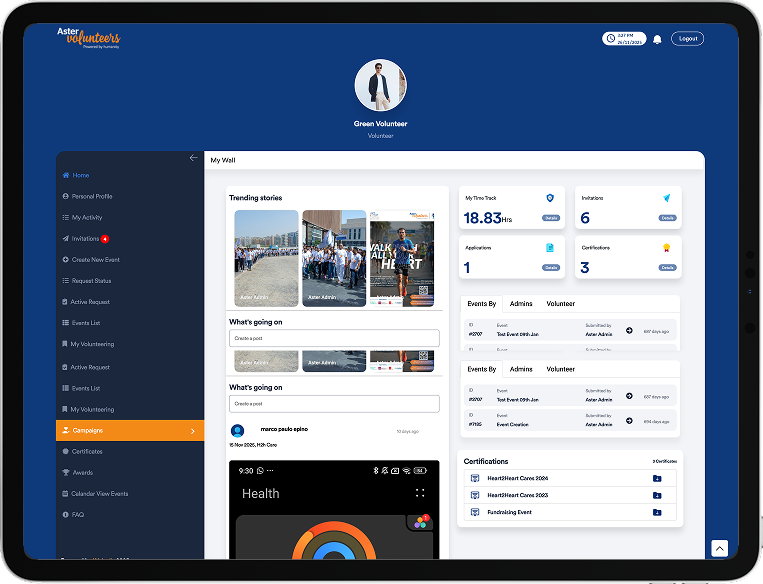Download the Fundraising Event certificate
This screenshot has height=584, width=763.
[x=657, y=512]
